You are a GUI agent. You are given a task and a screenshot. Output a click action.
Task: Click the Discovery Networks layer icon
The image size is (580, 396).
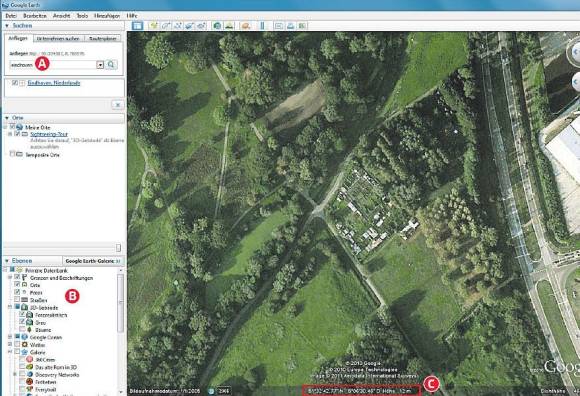click(x=30, y=375)
